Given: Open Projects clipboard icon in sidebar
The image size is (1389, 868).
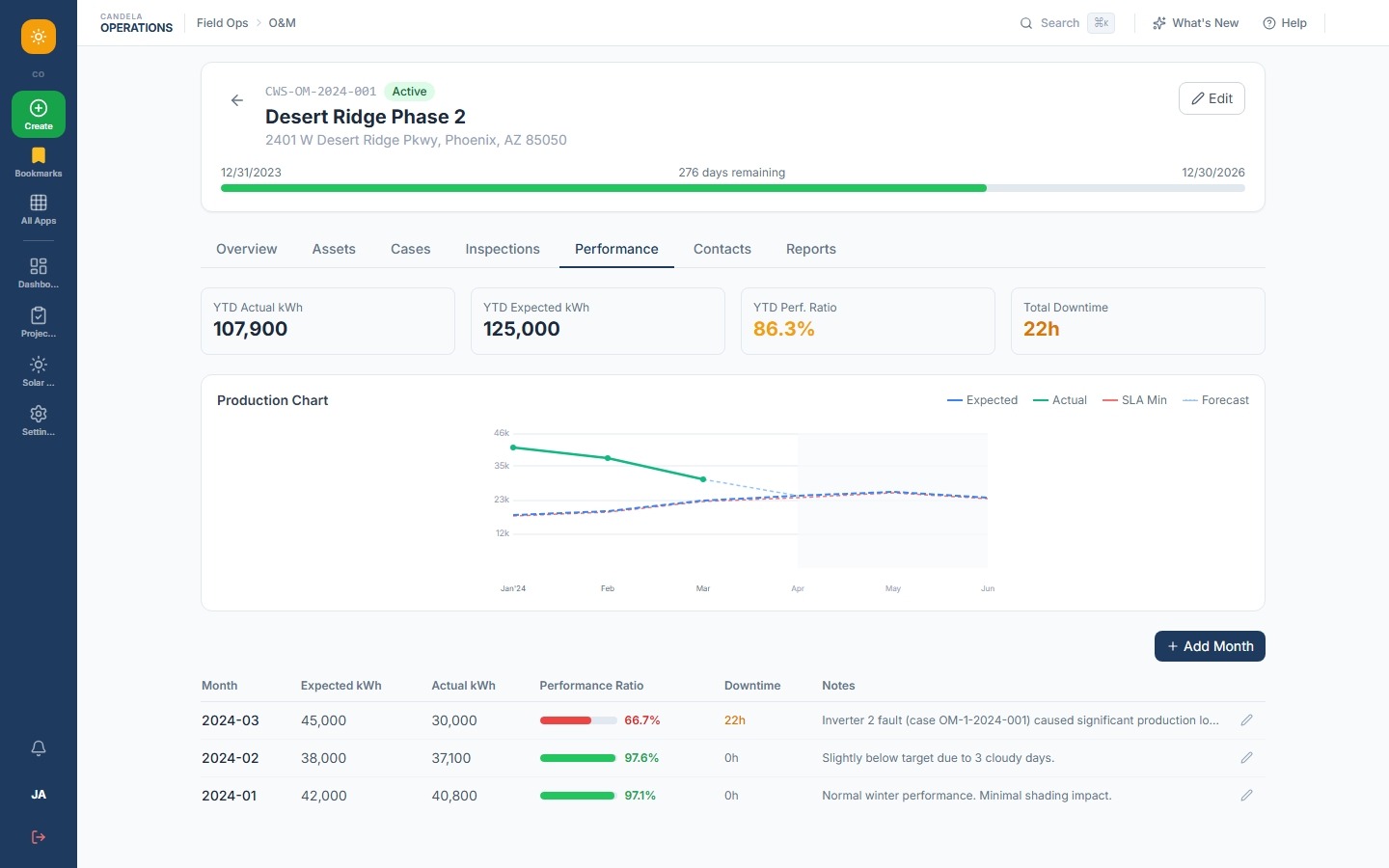Looking at the screenshot, I should 39,322.
